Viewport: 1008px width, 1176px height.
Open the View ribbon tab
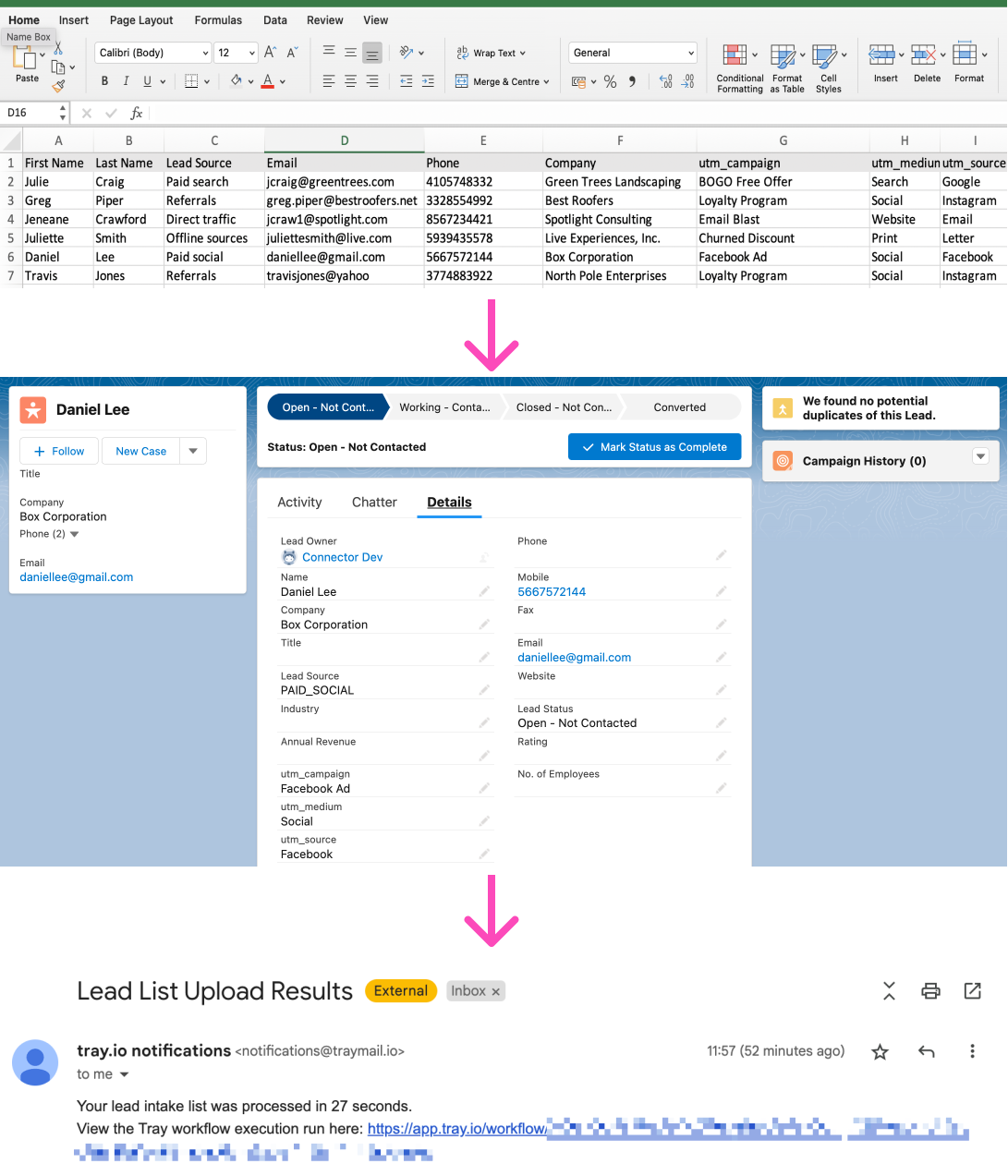[x=376, y=19]
